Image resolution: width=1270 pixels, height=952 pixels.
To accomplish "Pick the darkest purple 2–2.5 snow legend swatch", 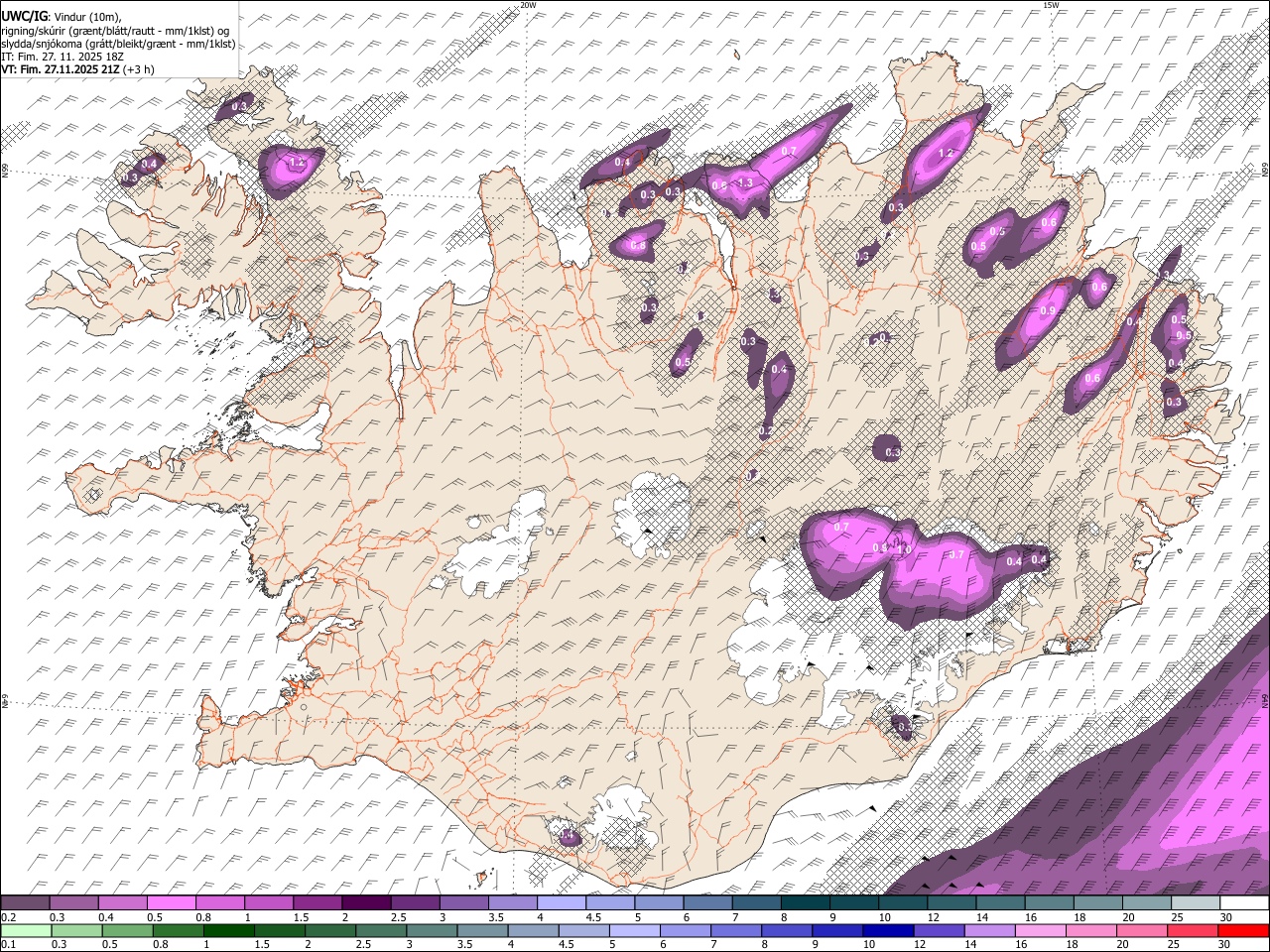I will pyautogui.click(x=366, y=903).
